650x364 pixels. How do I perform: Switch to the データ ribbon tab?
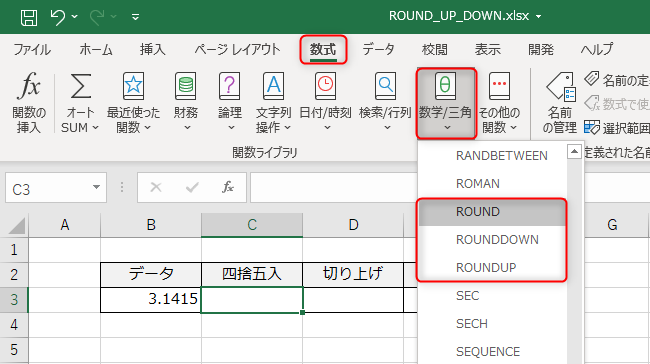click(x=378, y=49)
